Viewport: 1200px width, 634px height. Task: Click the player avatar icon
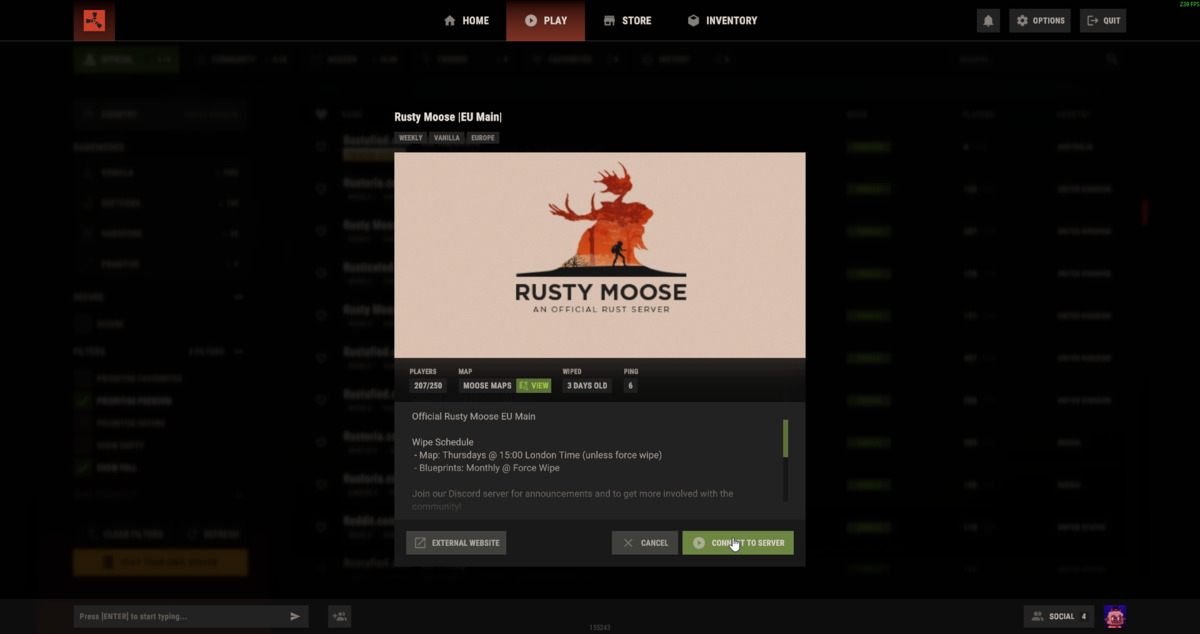tap(1115, 616)
